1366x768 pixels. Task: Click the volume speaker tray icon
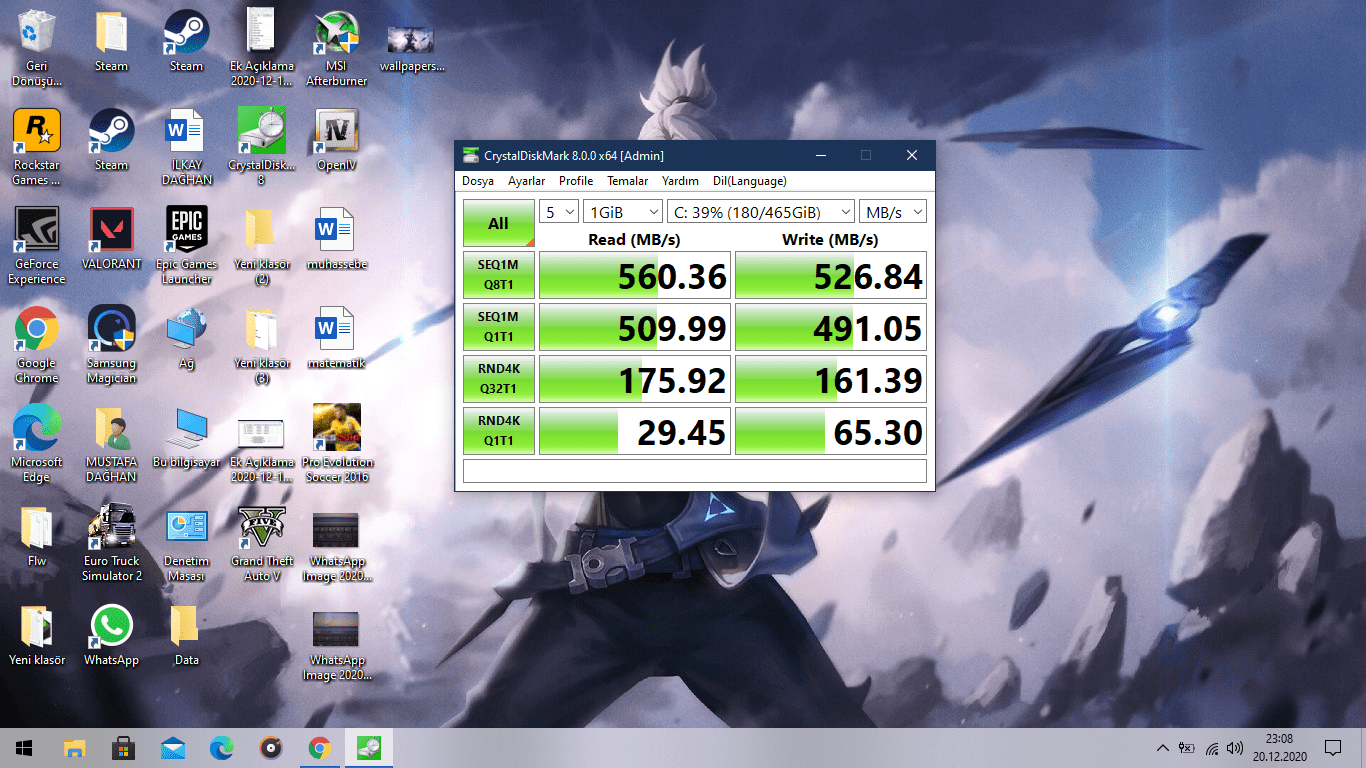[x=1234, y=747]
